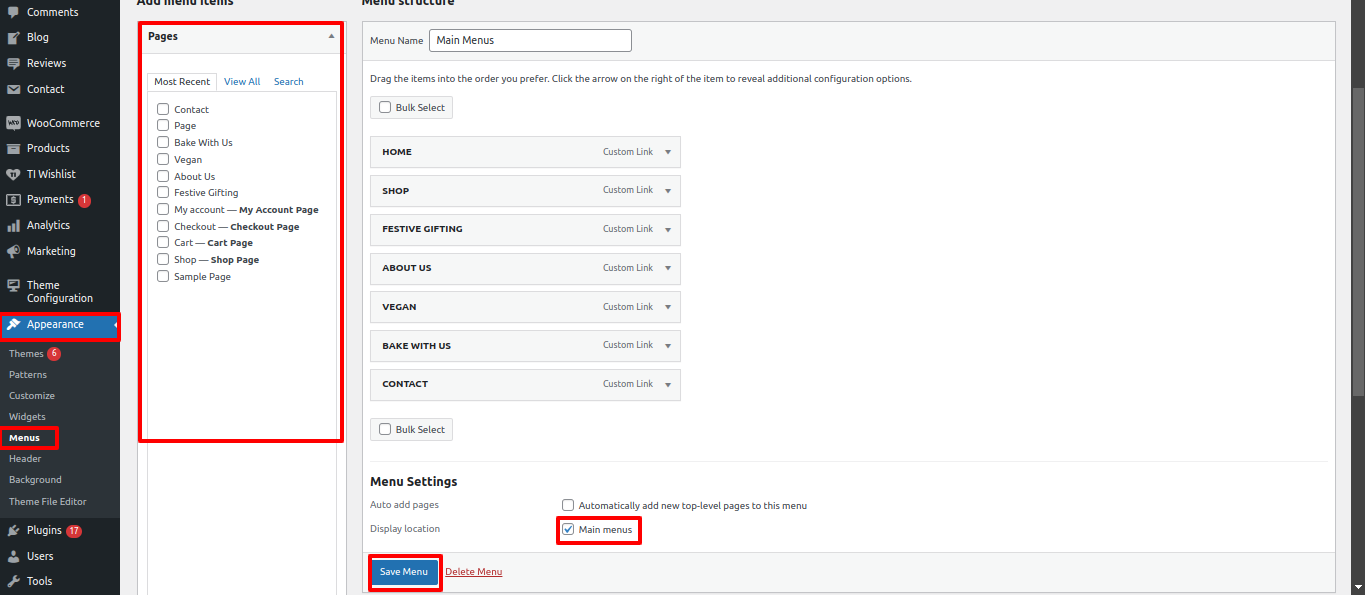The width and height of the screenshot is (1365, 595).
Task: Open Users icon in admin sidebar
Action: (x=13, y=556)
